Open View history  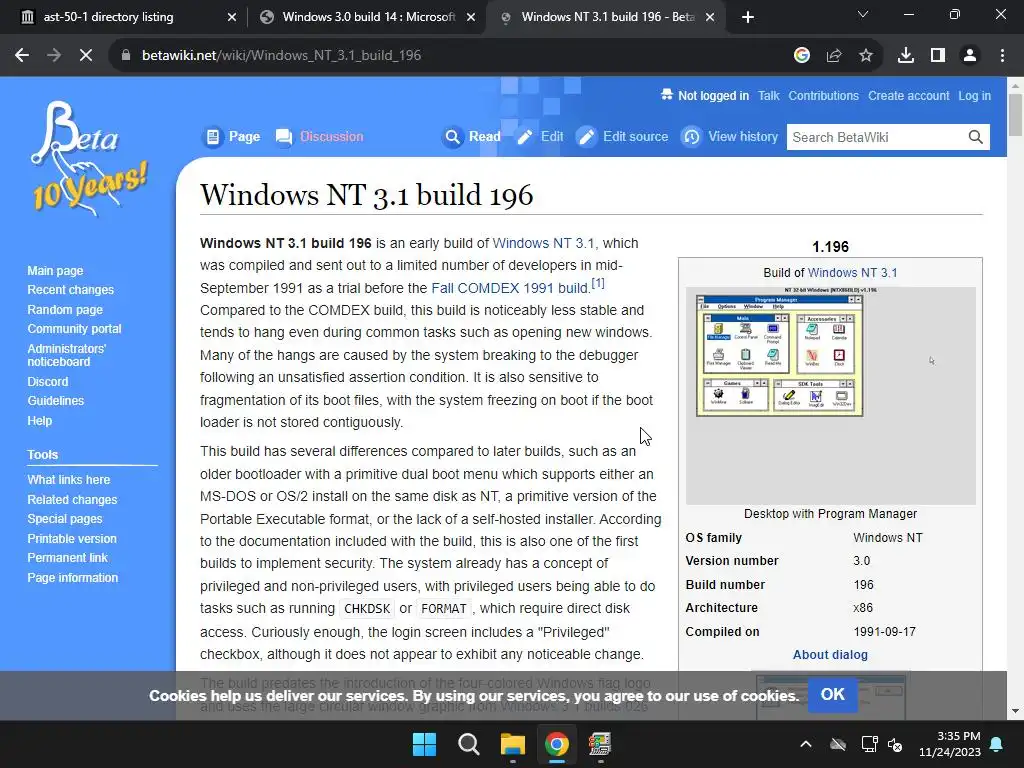[x=730, y=136]
